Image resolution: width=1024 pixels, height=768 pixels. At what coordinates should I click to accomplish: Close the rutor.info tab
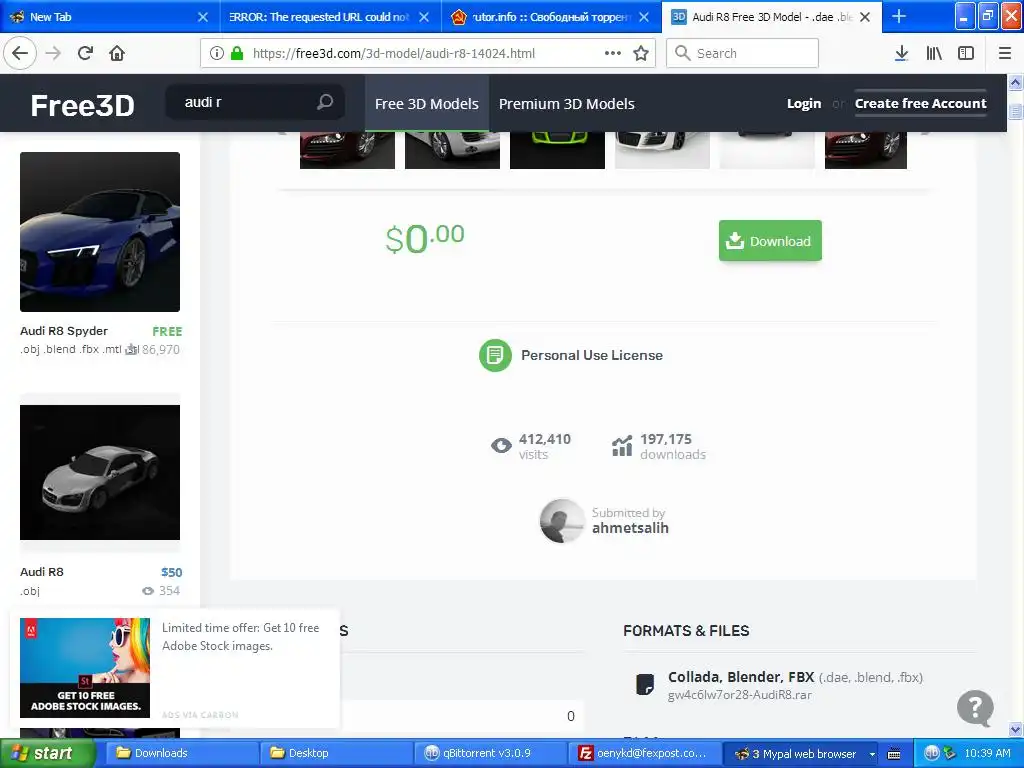pos(644,17)
